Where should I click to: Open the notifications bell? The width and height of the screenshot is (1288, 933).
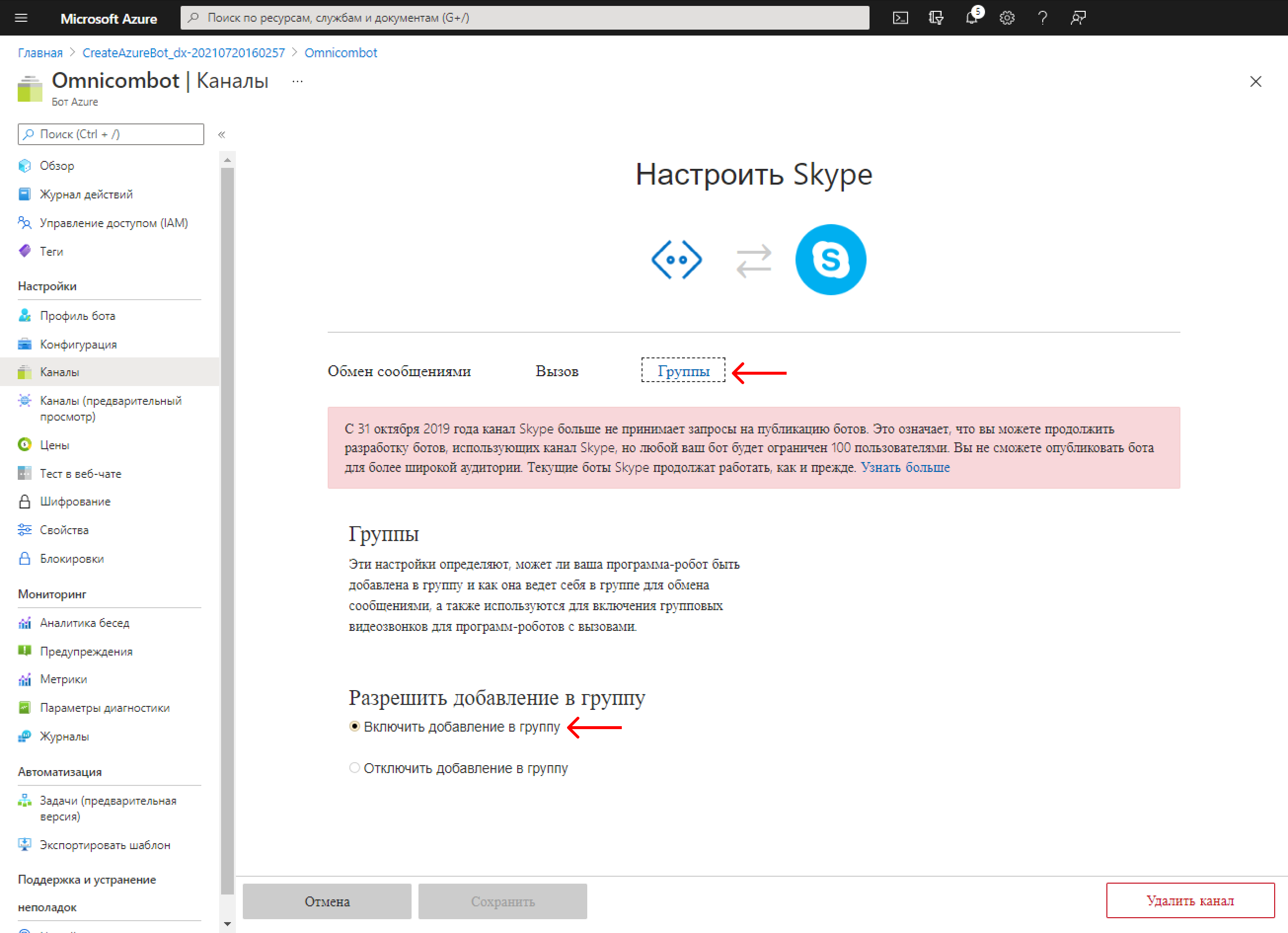[972, 18]
